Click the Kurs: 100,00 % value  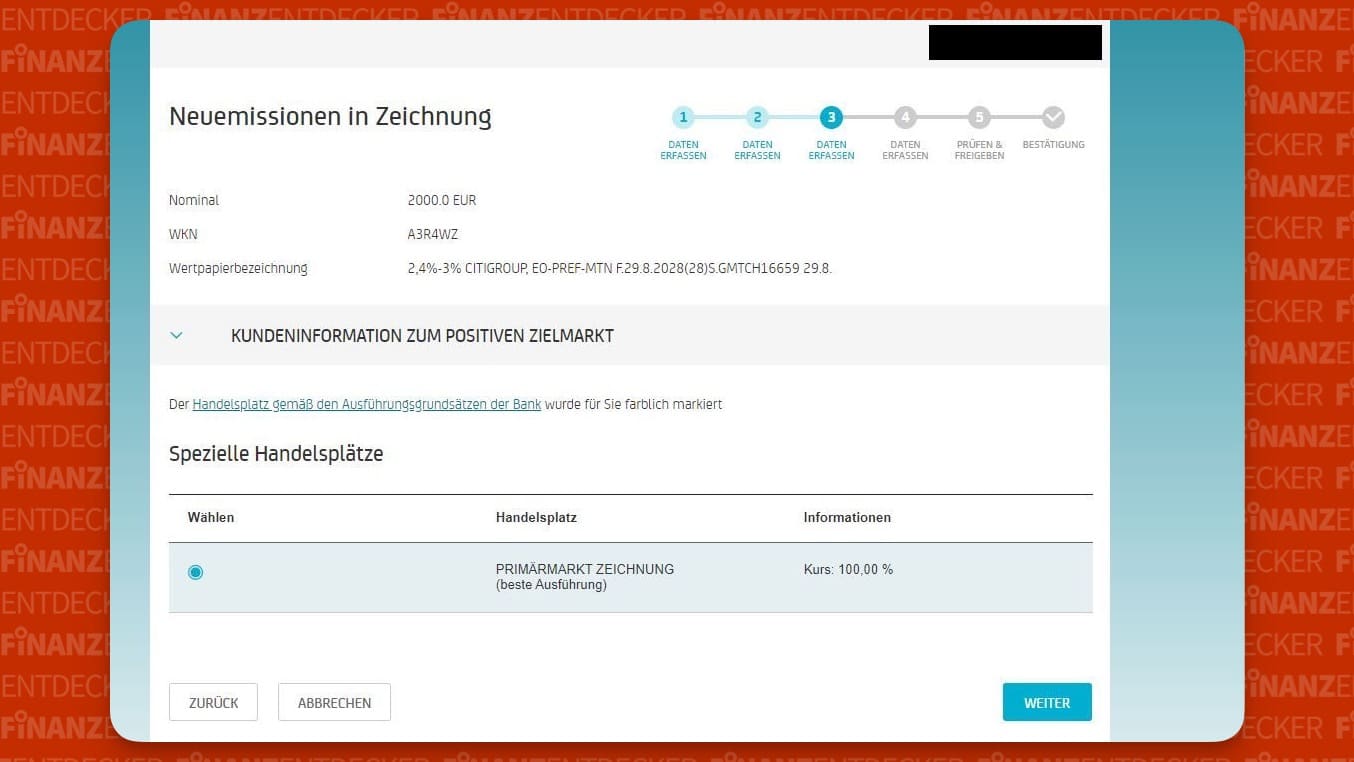click(x=848, y=569)
